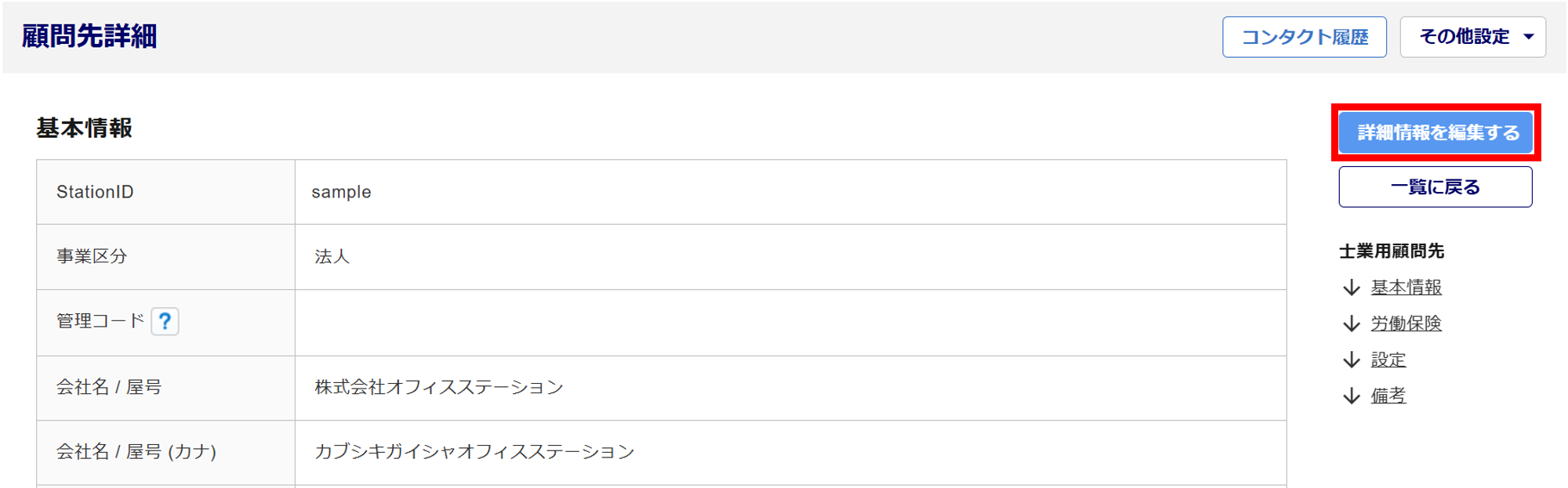This screenshot has height=488, width=1568.
Task: Expand the その他設定 dropdown
Action: tap(1472, 37)
